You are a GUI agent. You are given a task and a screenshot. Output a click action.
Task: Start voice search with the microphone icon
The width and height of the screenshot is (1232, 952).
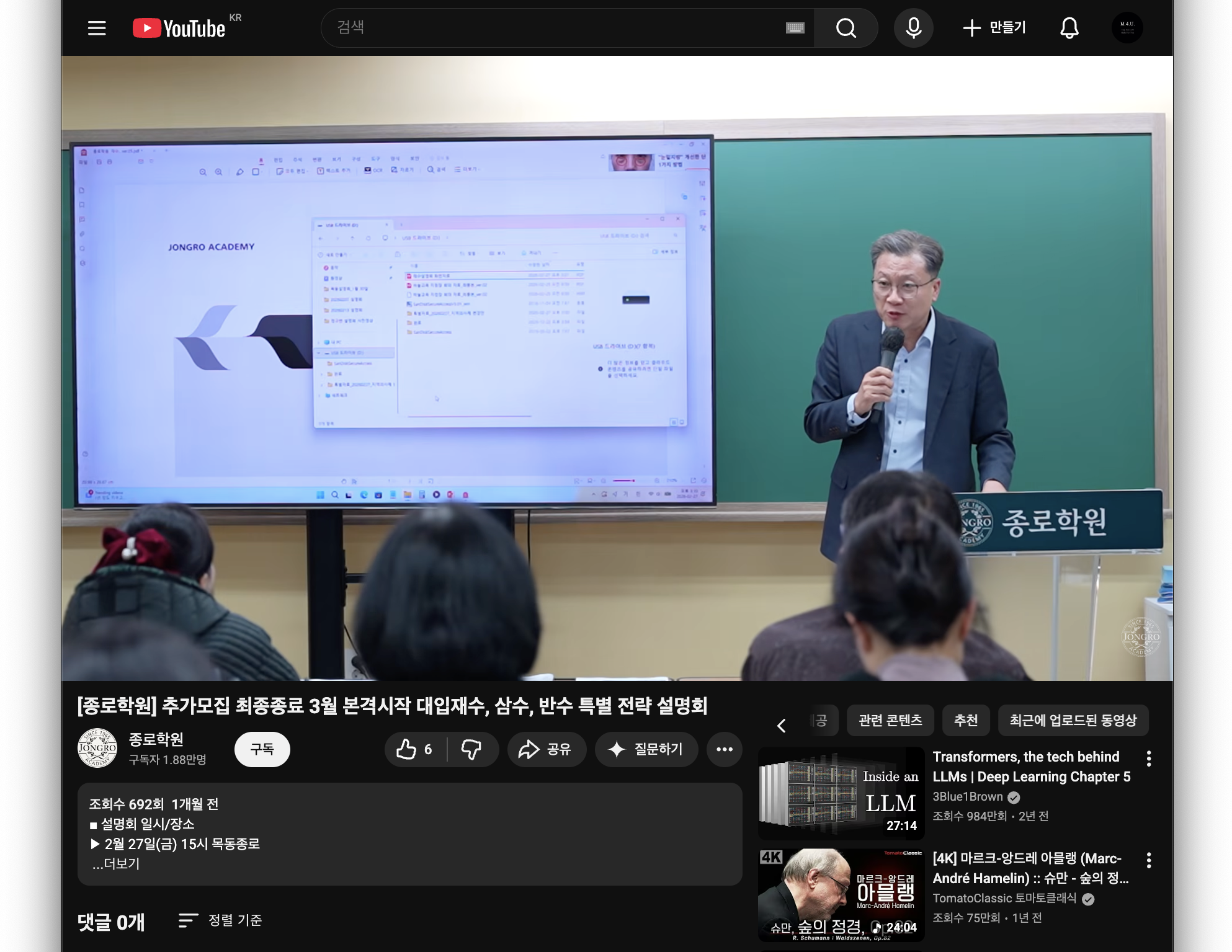coord(913,28)
